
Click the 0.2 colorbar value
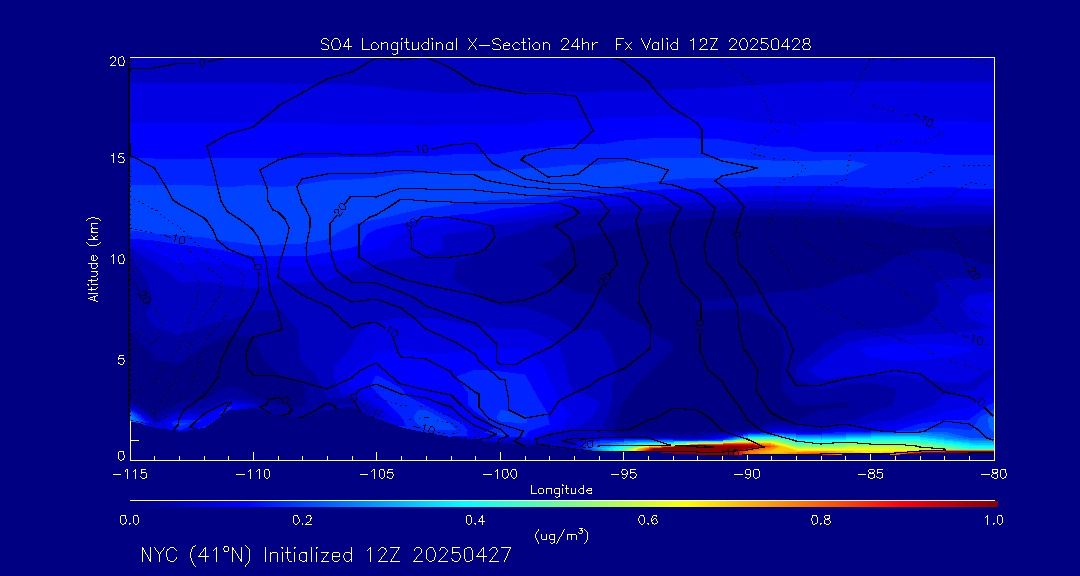click(302, 520)
